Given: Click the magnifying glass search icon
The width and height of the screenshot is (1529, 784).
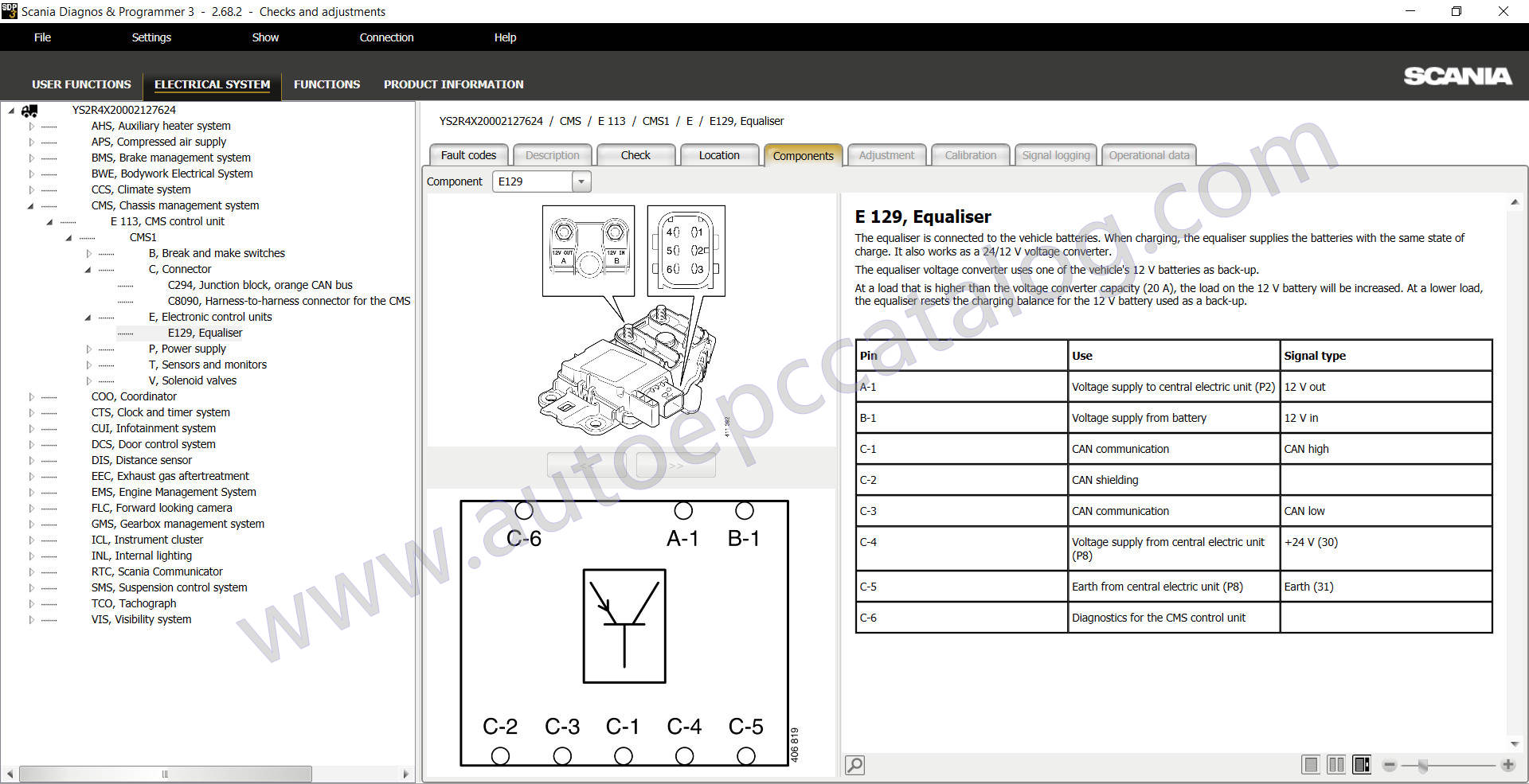Looking at the screenshot, I should click(854, 766).
